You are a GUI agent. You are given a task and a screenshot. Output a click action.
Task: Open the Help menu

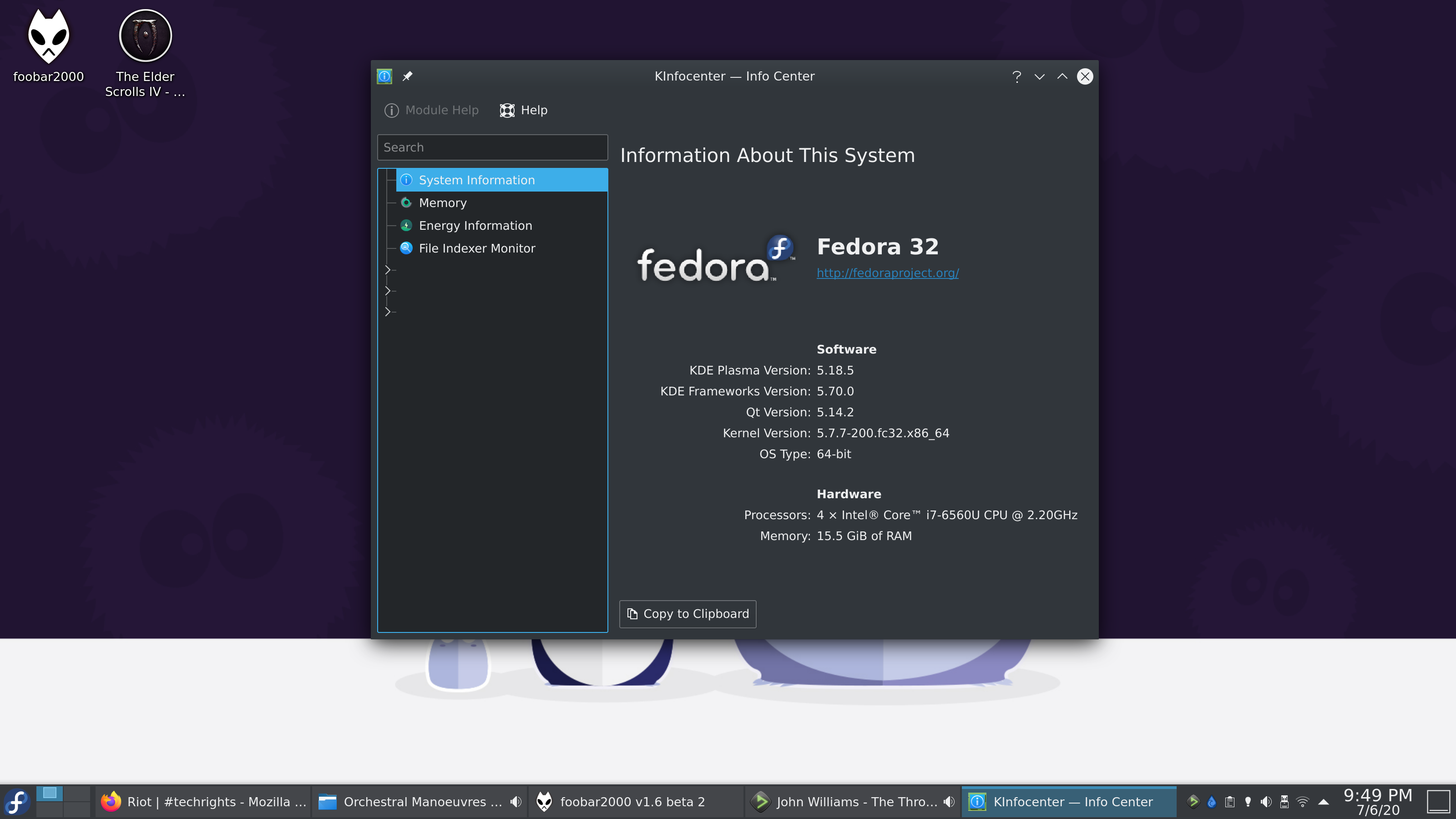[523, 110]
